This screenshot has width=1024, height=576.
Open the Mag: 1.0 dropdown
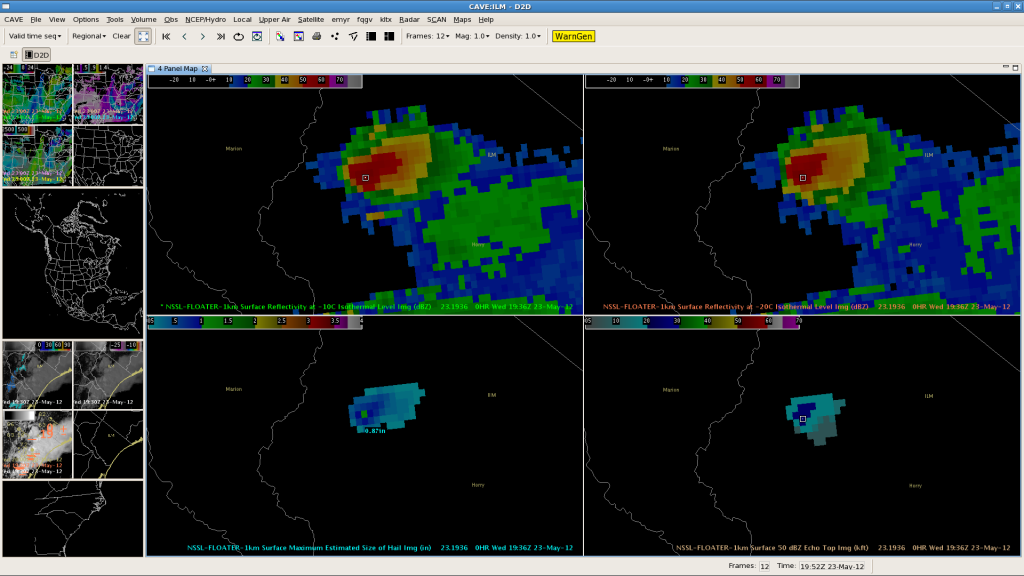click(x=474, y=36)
